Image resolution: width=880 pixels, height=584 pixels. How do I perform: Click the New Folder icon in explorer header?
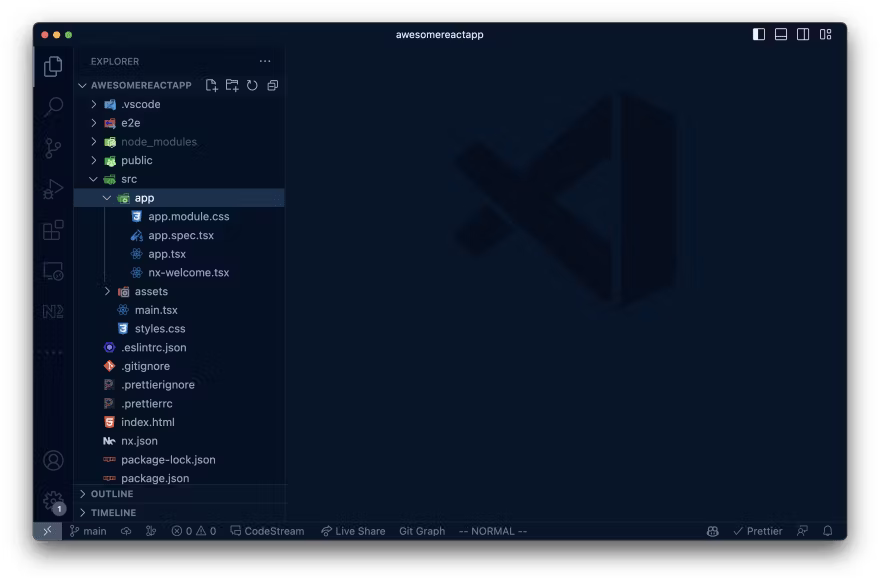point(232,85)
